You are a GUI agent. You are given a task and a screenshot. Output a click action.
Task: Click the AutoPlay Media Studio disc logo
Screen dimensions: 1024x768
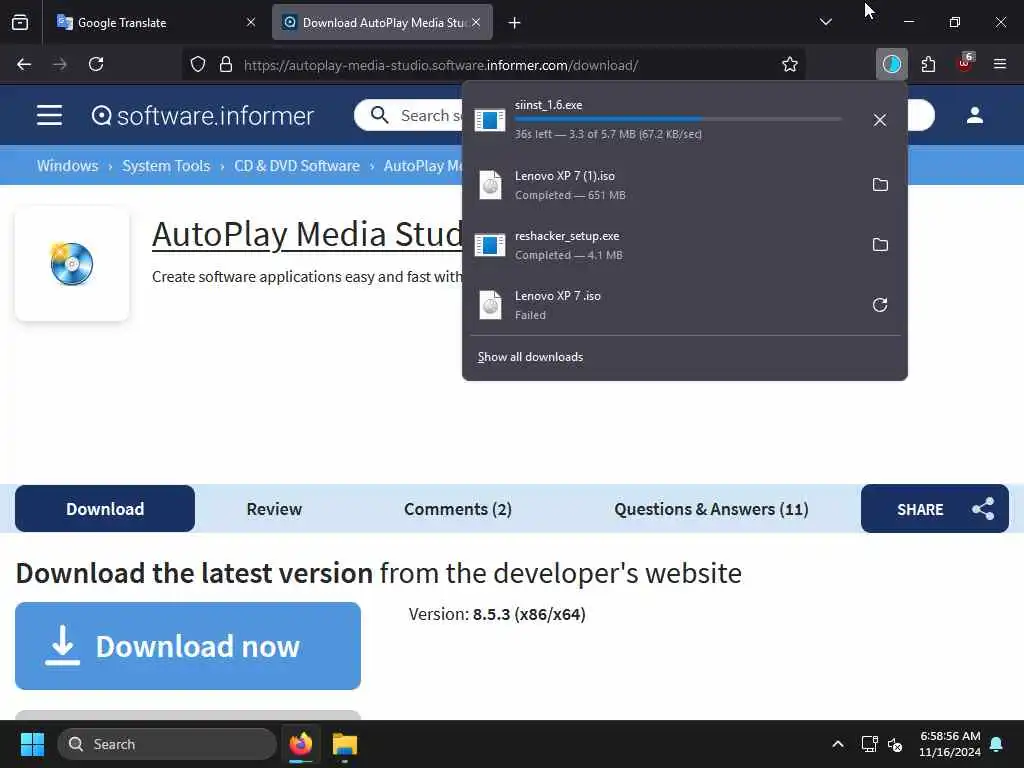[72, 264]
